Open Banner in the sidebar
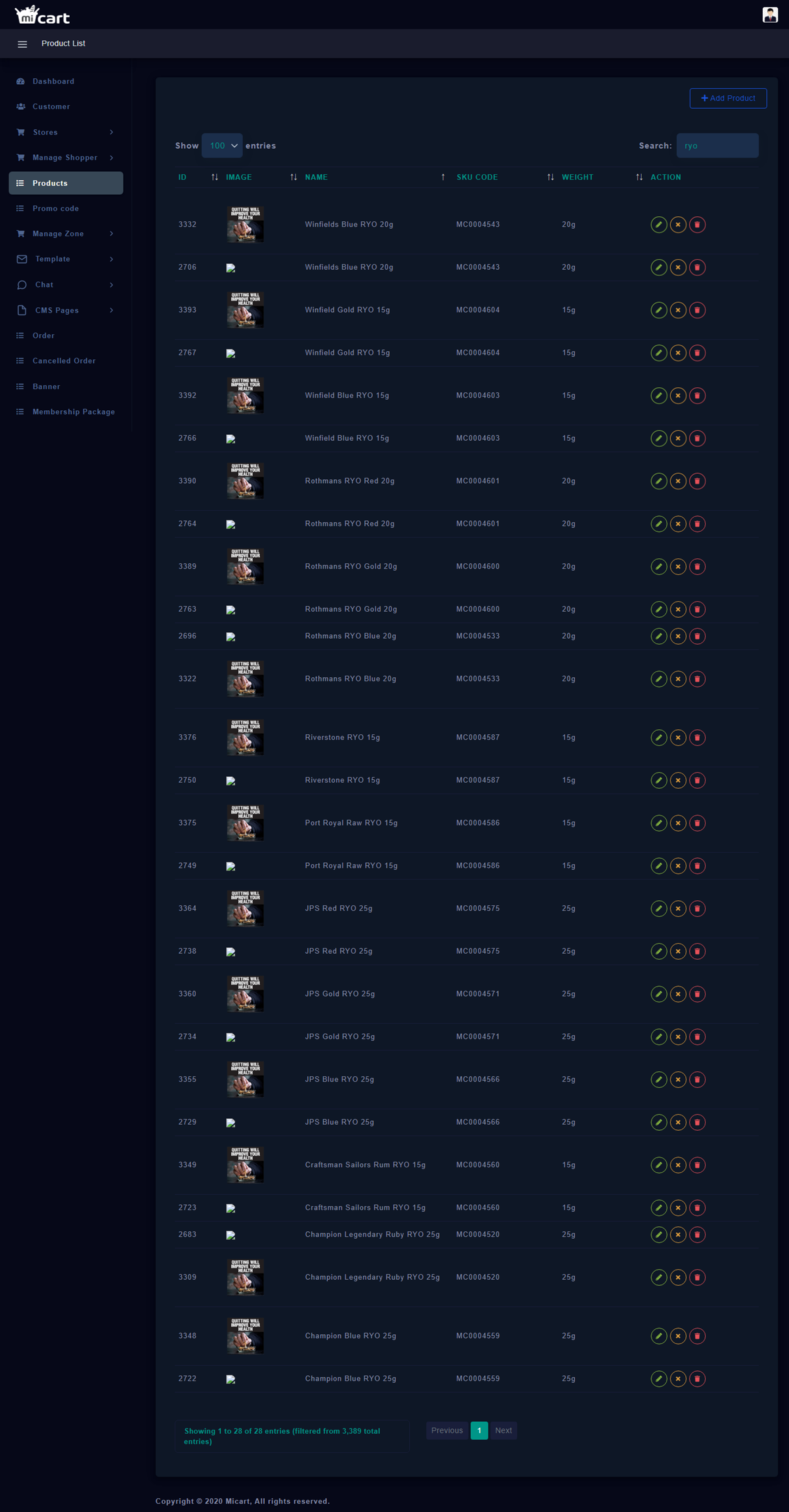789x1512 pixels. 66,387
